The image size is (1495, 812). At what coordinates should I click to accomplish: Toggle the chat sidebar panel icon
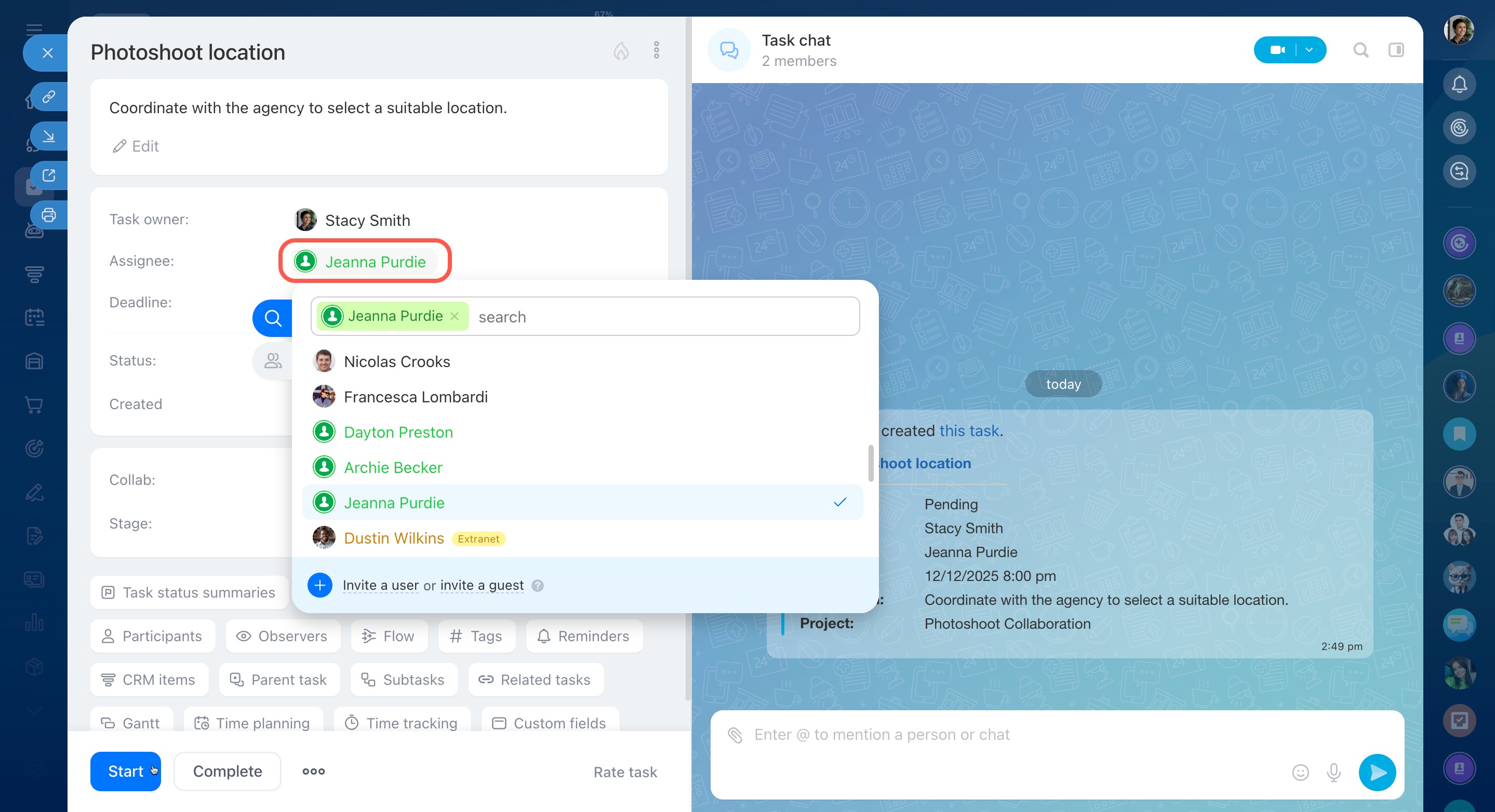pyautogui.click(x=1396, y=50)
